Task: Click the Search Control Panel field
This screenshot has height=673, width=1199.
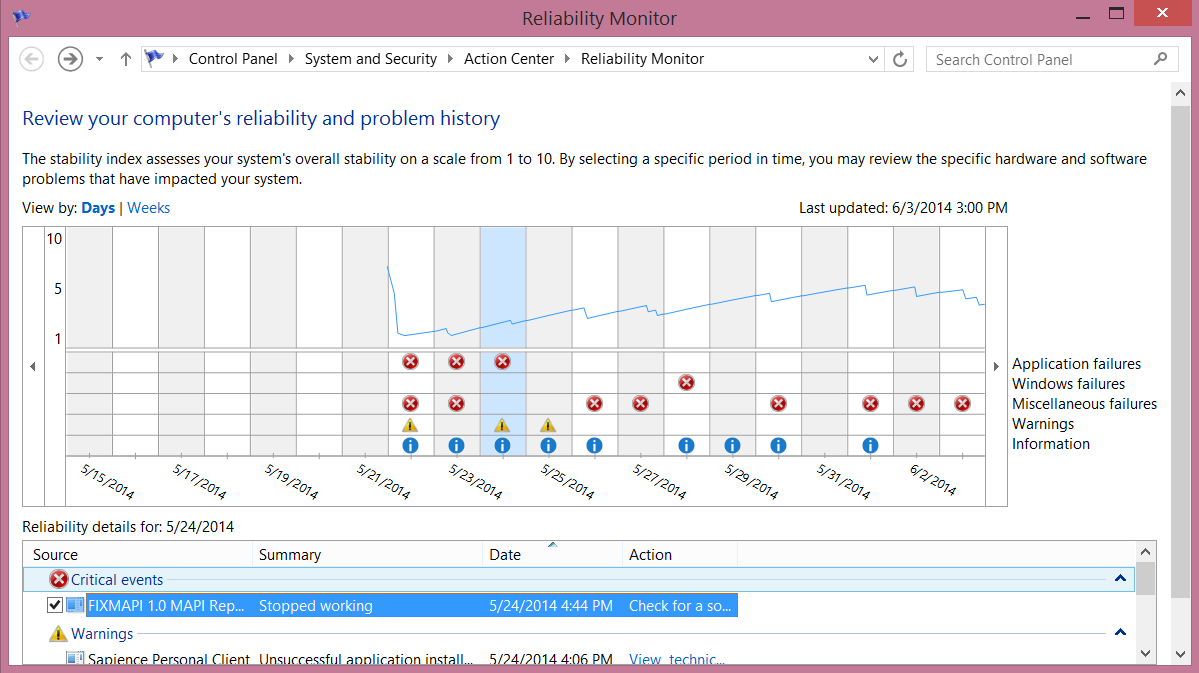Action: point(1040,60)
